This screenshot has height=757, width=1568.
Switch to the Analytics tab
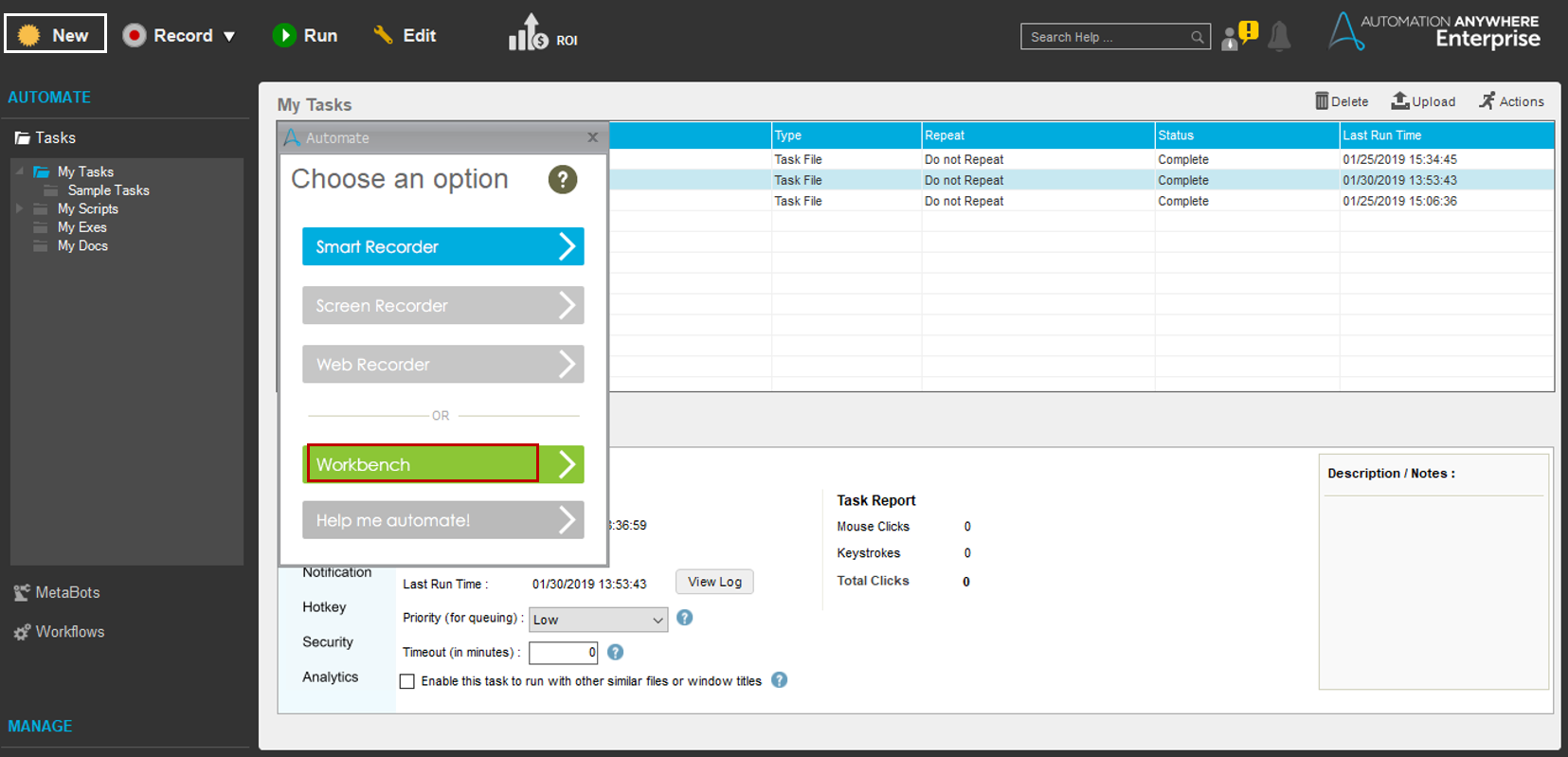[x=331, y=677]
